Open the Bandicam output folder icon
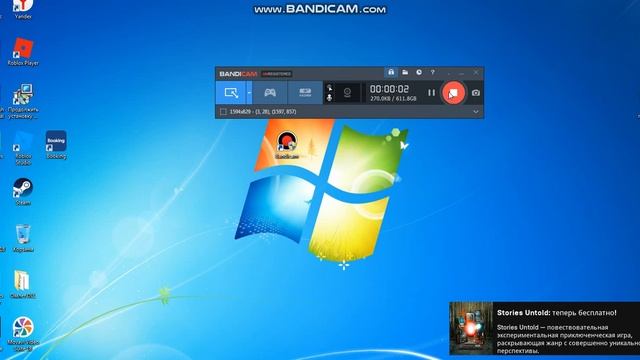Viewport: 640px width, 360px height. tap(405, 73)
